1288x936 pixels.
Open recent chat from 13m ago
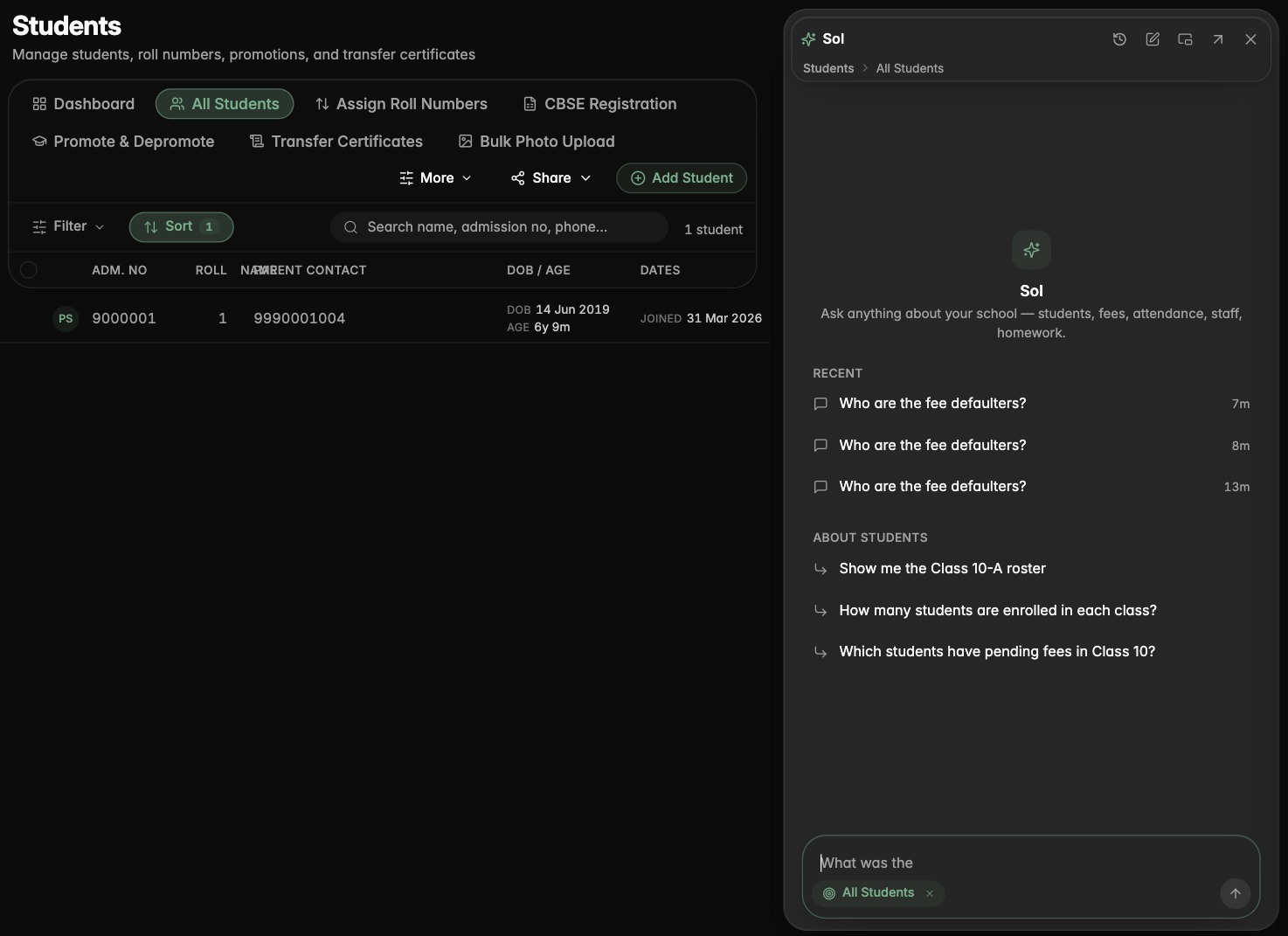pos(1031,487)
